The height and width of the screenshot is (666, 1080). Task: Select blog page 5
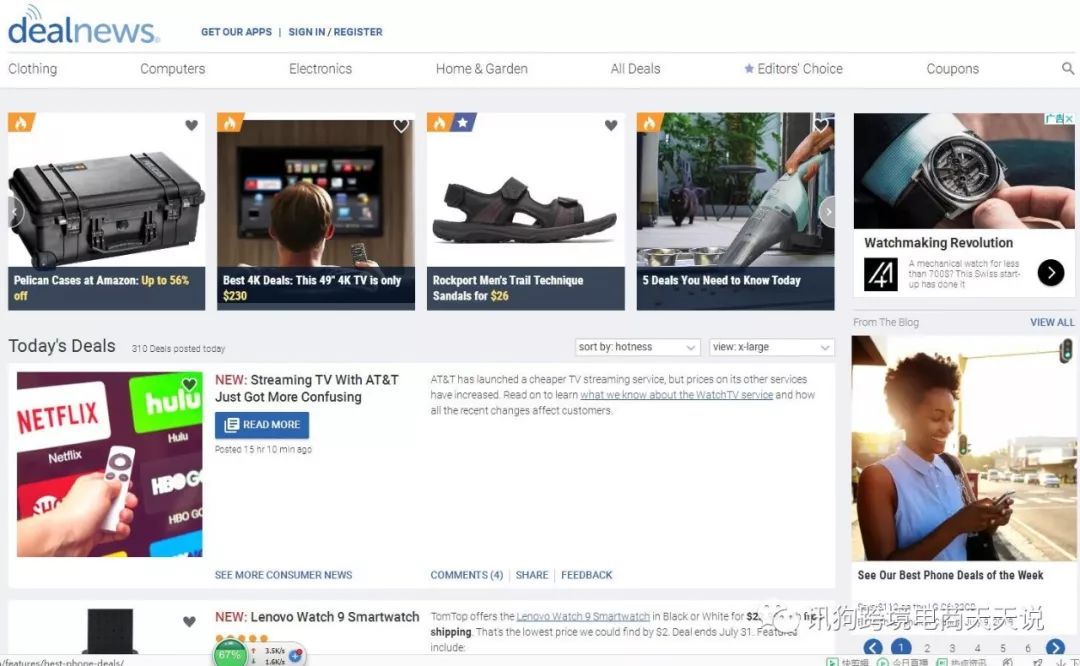point(1003,648)
